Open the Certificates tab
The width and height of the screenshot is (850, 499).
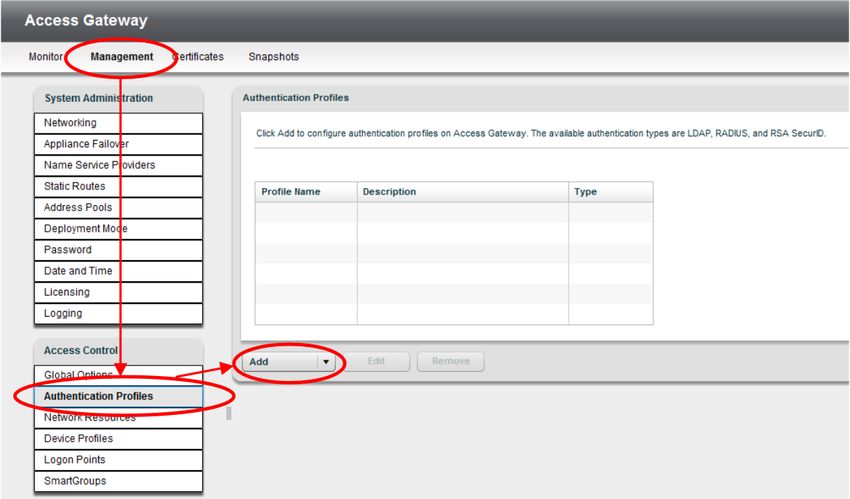pyautogui.click(x=198, y=56)
